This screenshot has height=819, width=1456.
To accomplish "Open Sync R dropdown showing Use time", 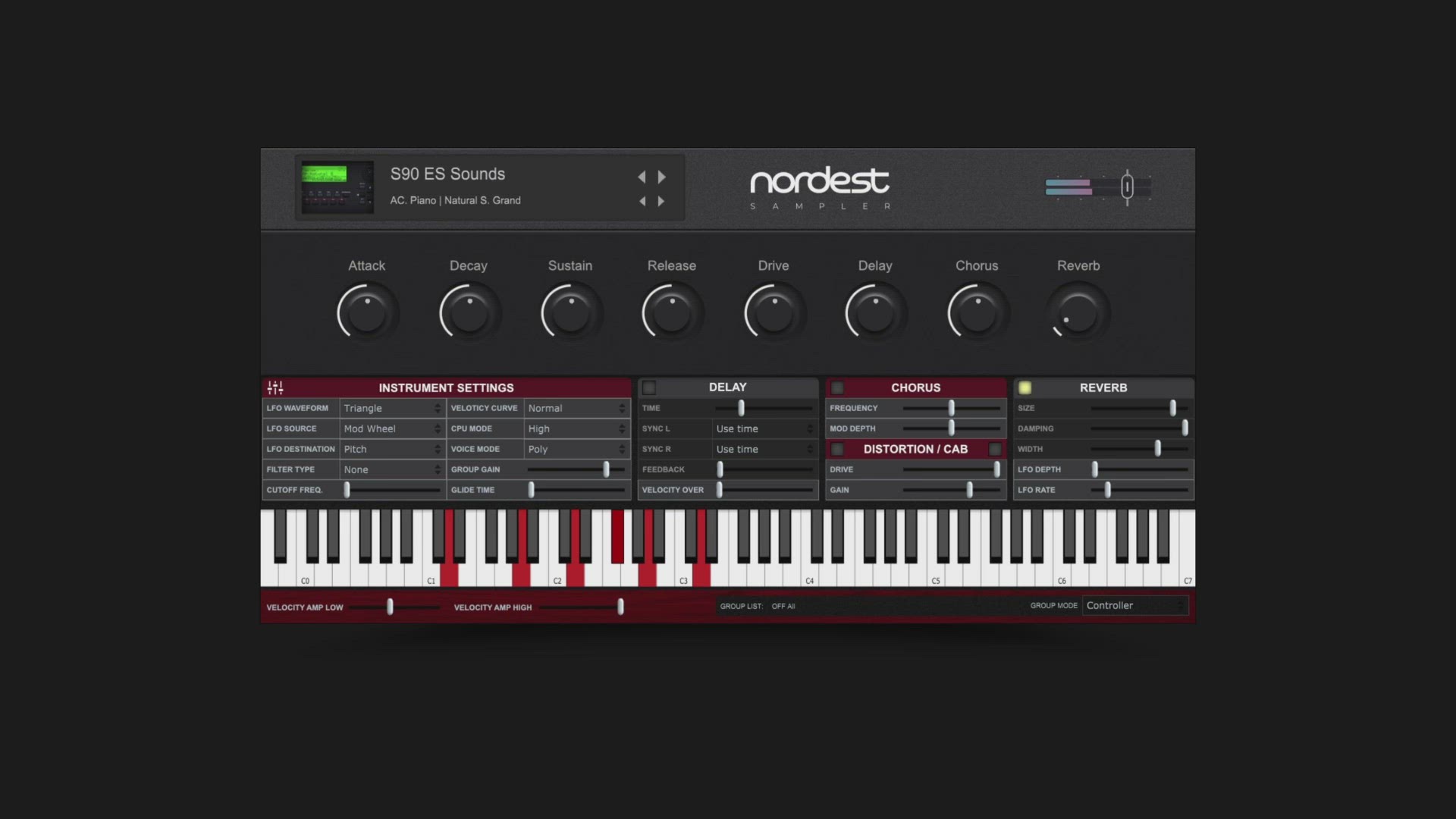I will 764,449.
